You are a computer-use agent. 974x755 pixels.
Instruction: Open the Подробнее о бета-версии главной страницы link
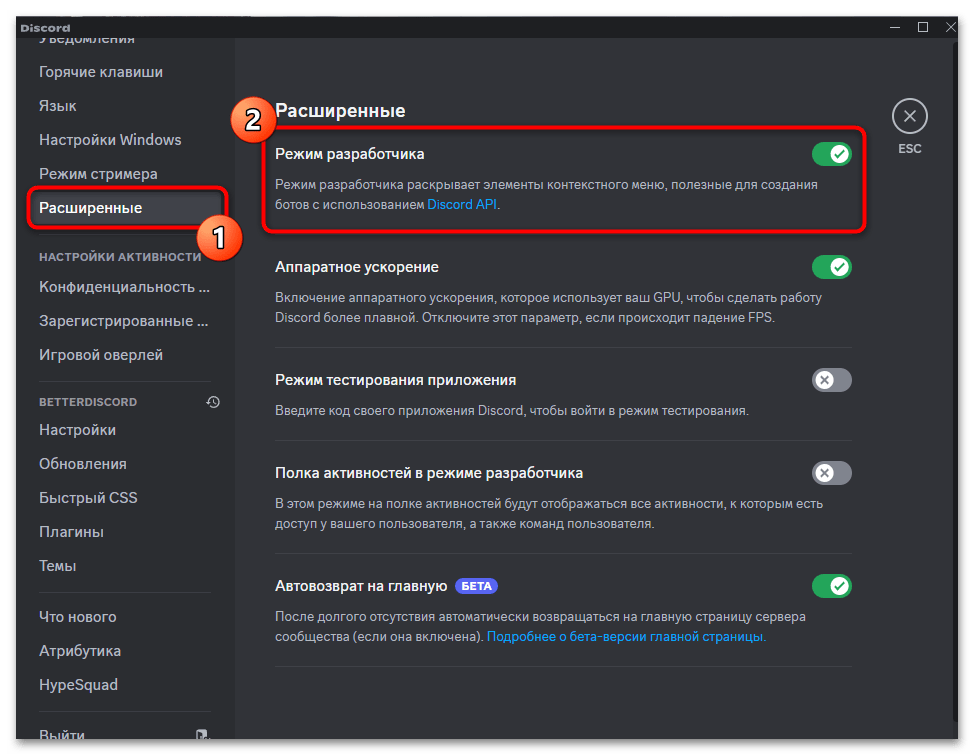pos(626,636)
